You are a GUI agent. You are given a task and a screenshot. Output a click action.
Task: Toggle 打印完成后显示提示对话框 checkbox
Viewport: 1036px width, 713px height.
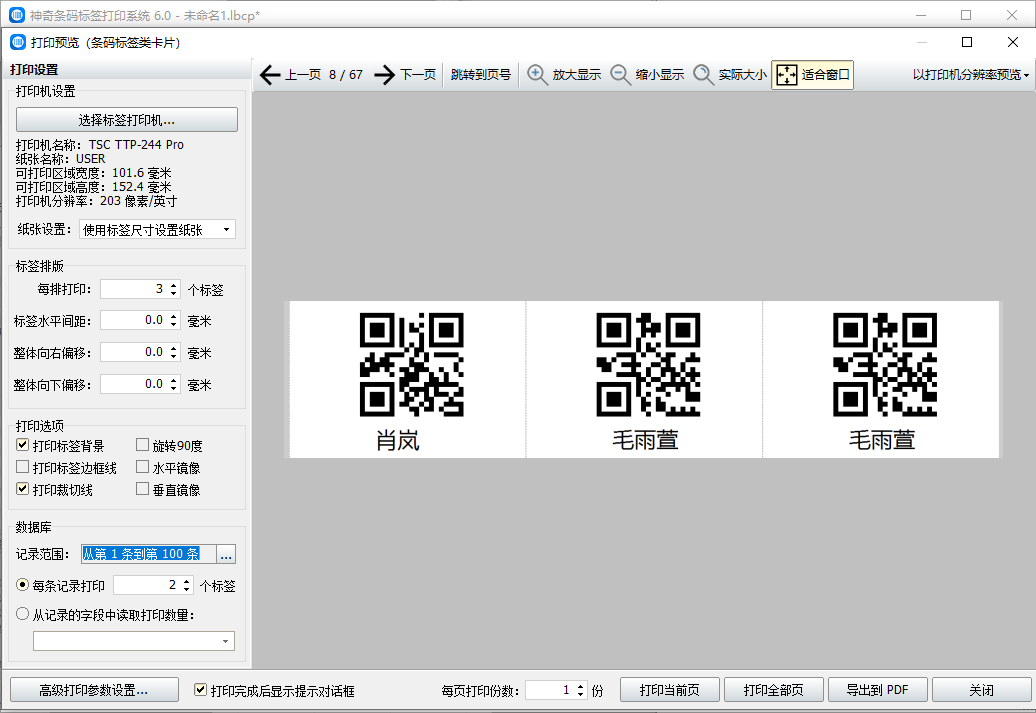(x=200, y=690)
